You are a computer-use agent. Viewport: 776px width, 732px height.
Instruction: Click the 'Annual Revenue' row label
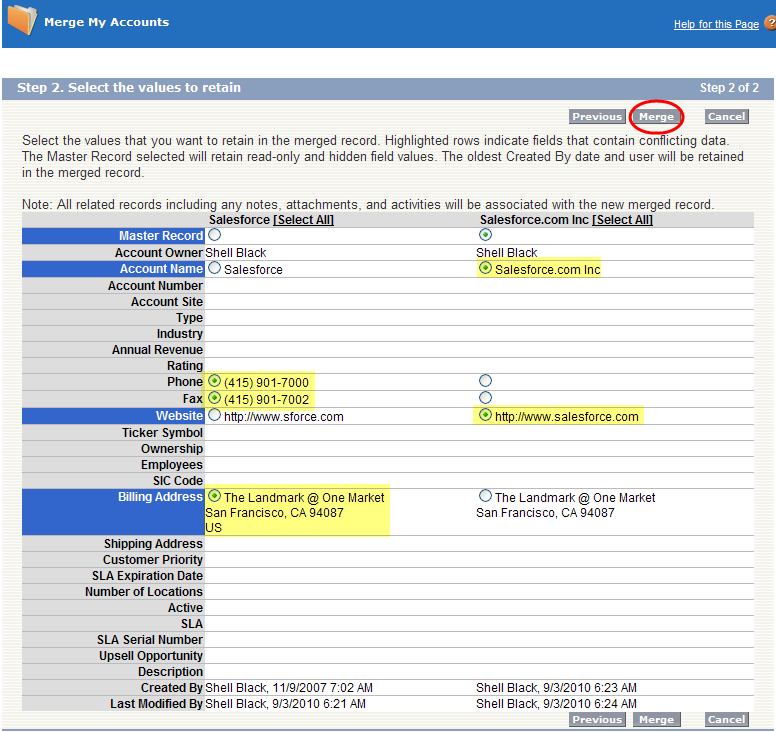point(157,350)
